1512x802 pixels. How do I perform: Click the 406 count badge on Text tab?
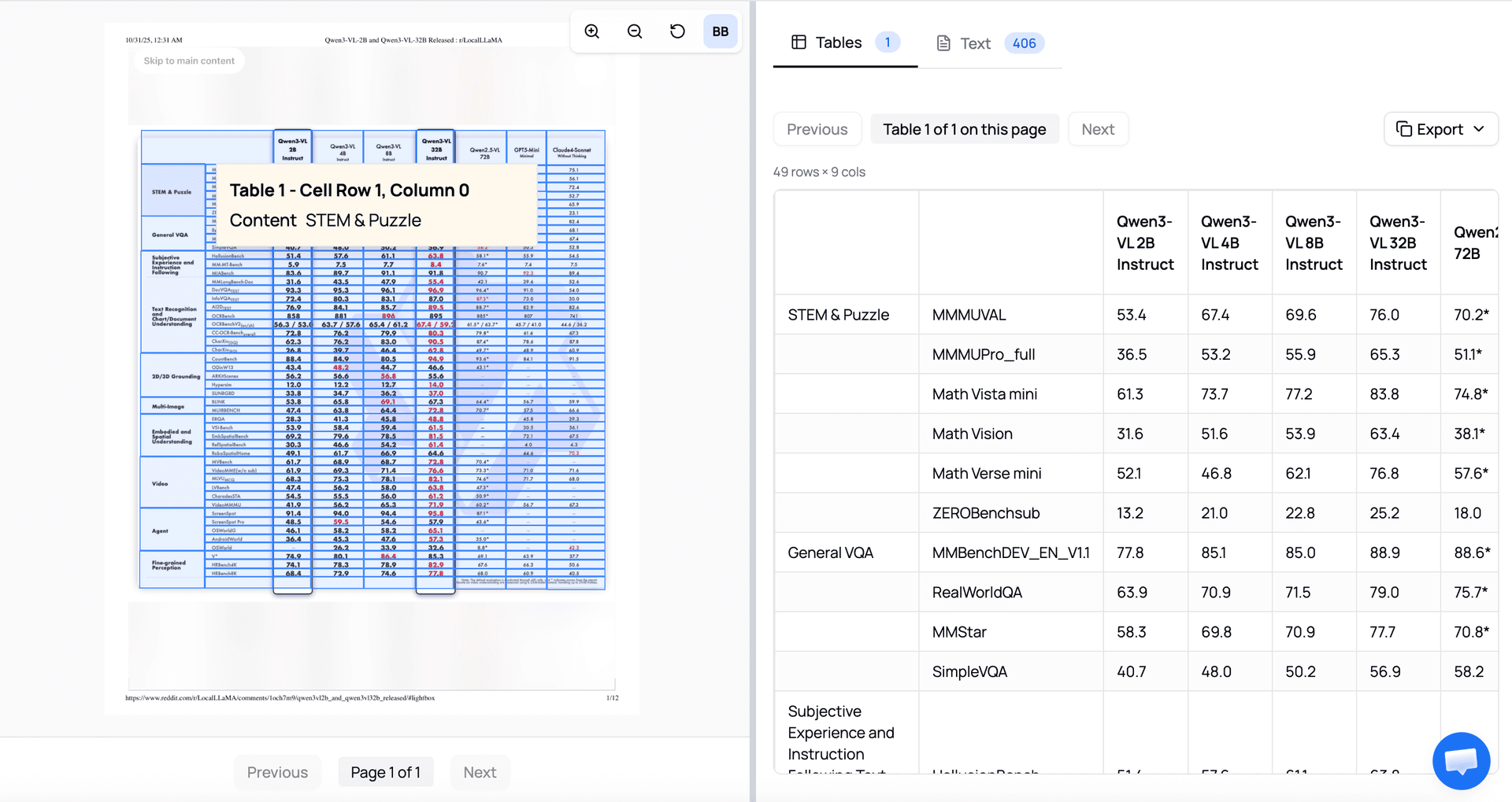(x=1024, y=43)
